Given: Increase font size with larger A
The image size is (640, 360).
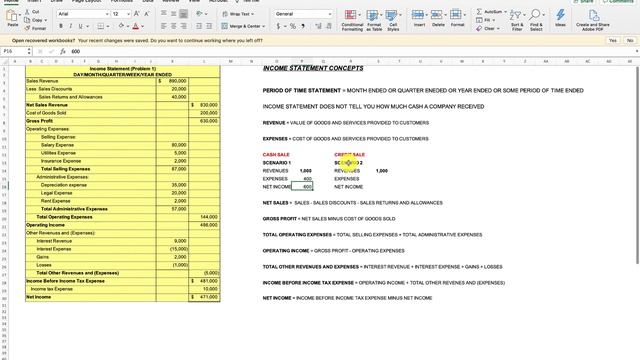Looking at the screenshot, I should tap(137, 14).
